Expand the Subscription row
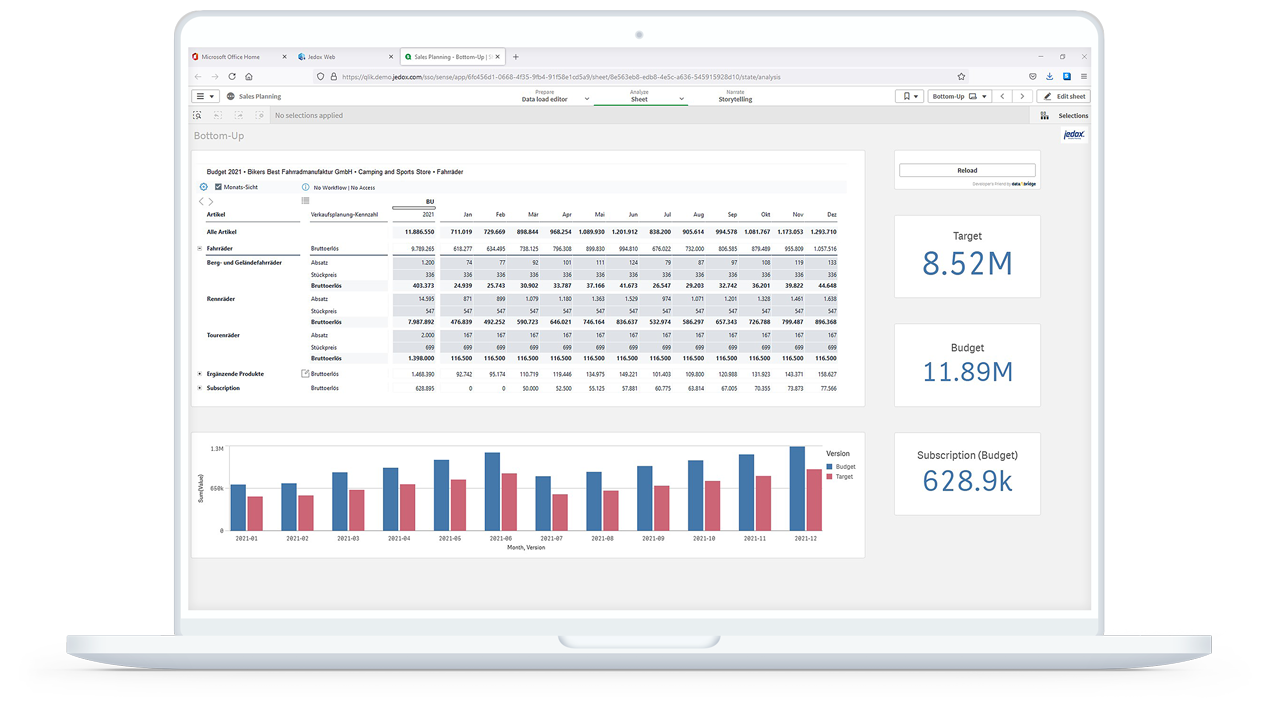Screen dimensions: 1280x720 199,388
